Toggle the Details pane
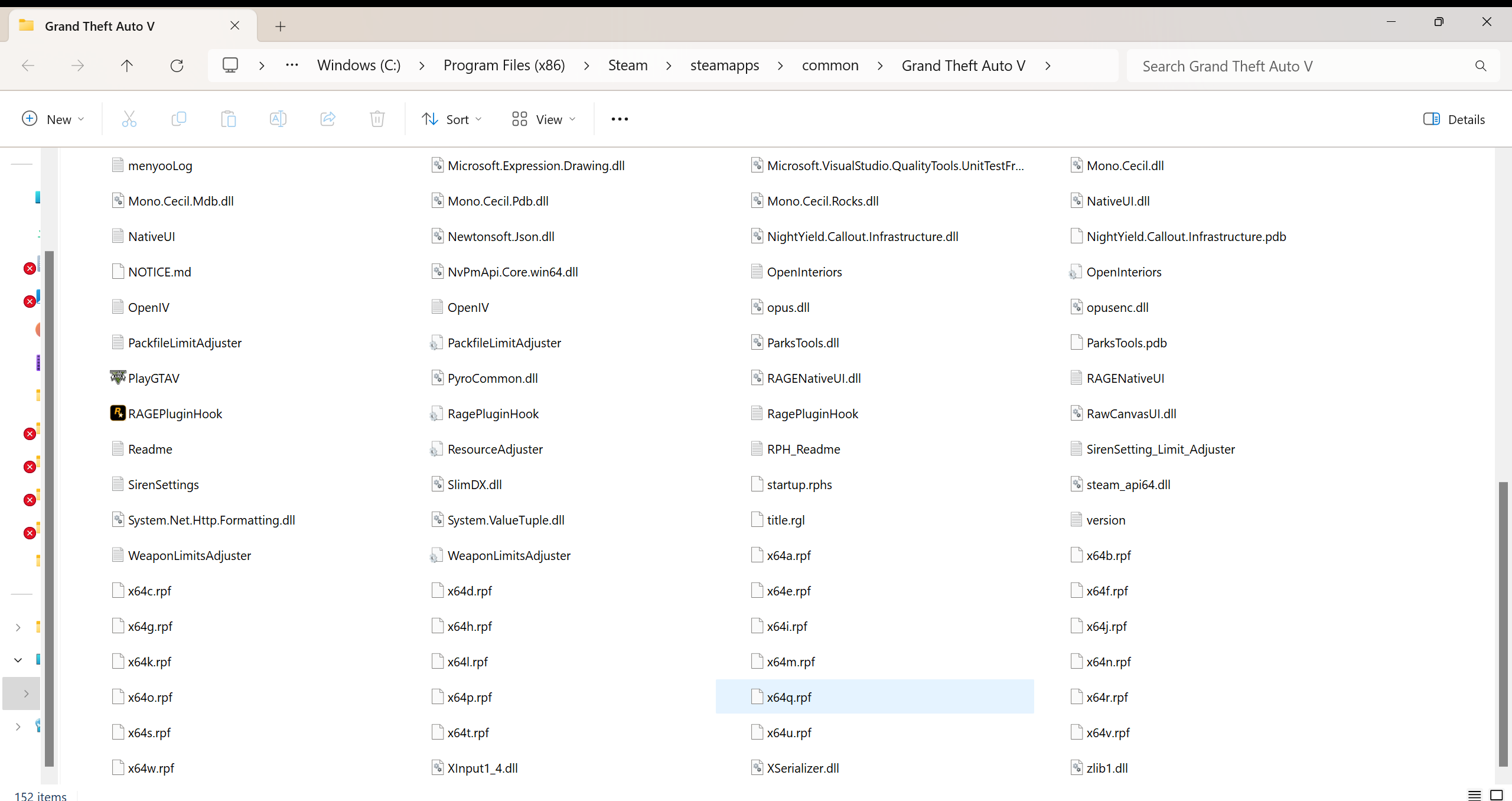 (1454, 119)
